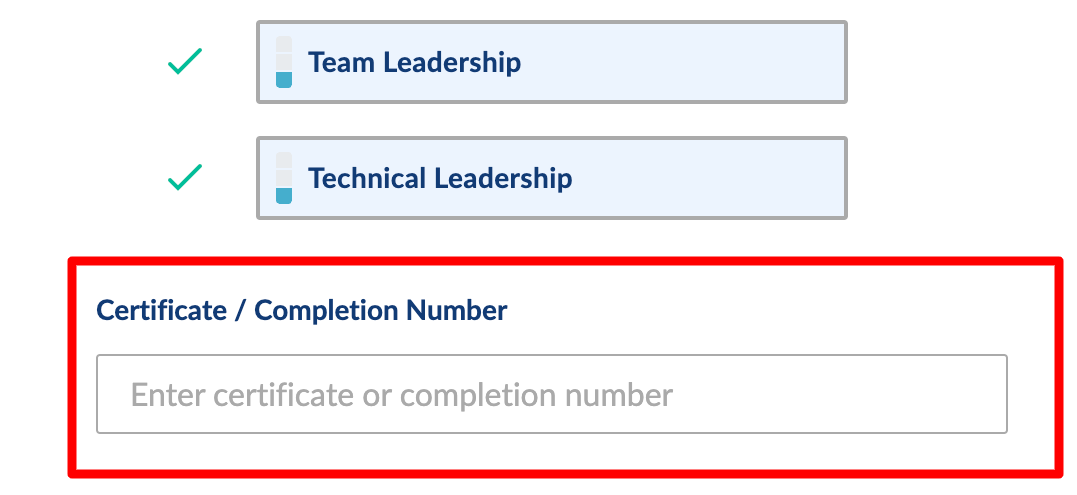Image resolution: width=1077 pixels, height=495 pixels.
Task: Click the Certificate / Completion Number label
Action: coord(301,310)
